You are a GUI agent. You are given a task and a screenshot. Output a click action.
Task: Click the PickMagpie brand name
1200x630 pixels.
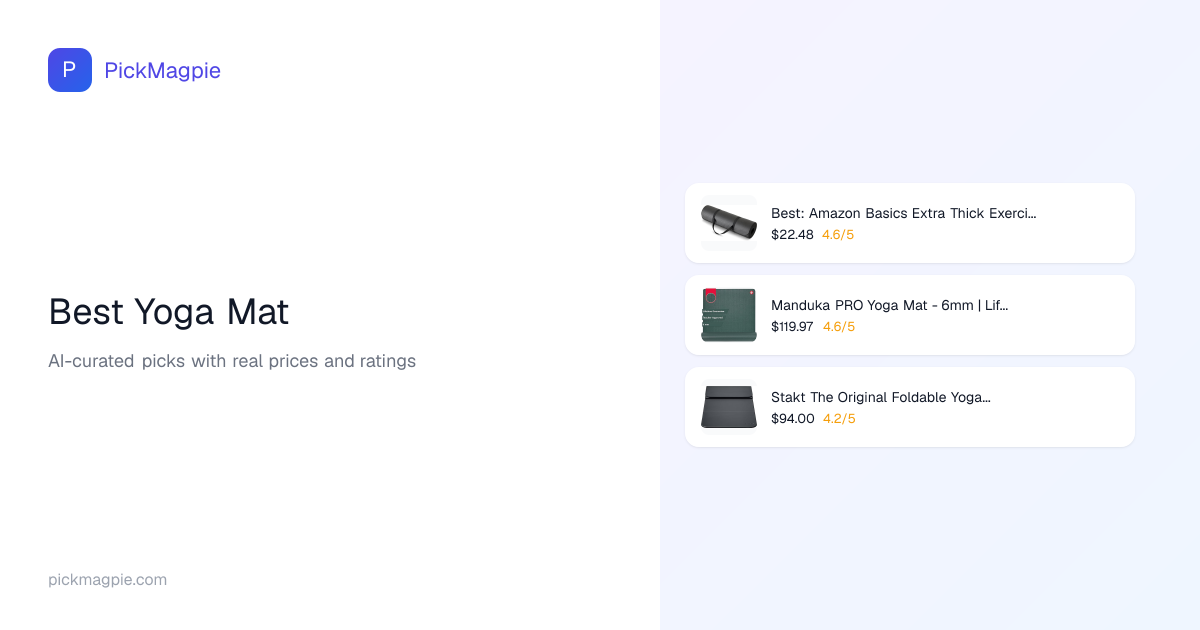pos(162,70)
